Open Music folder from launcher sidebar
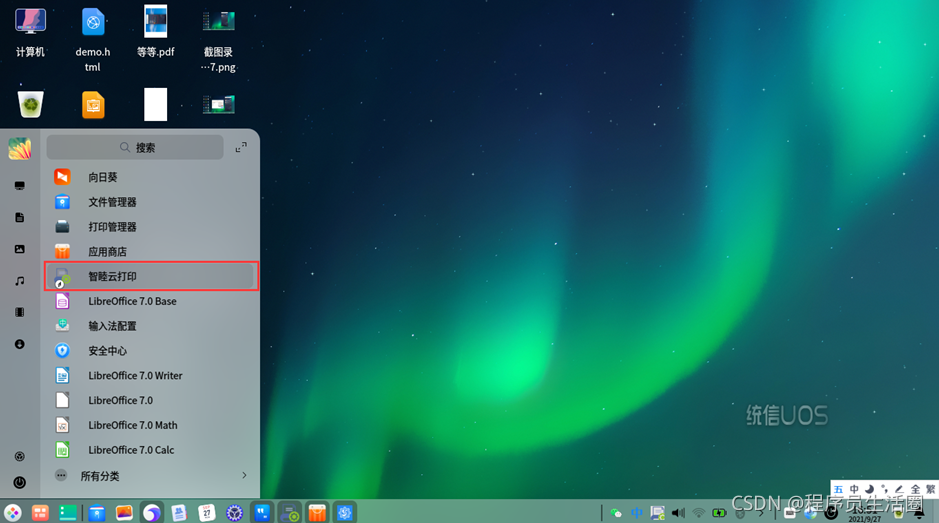The image size is (939, 523). [x=20, y=281]
